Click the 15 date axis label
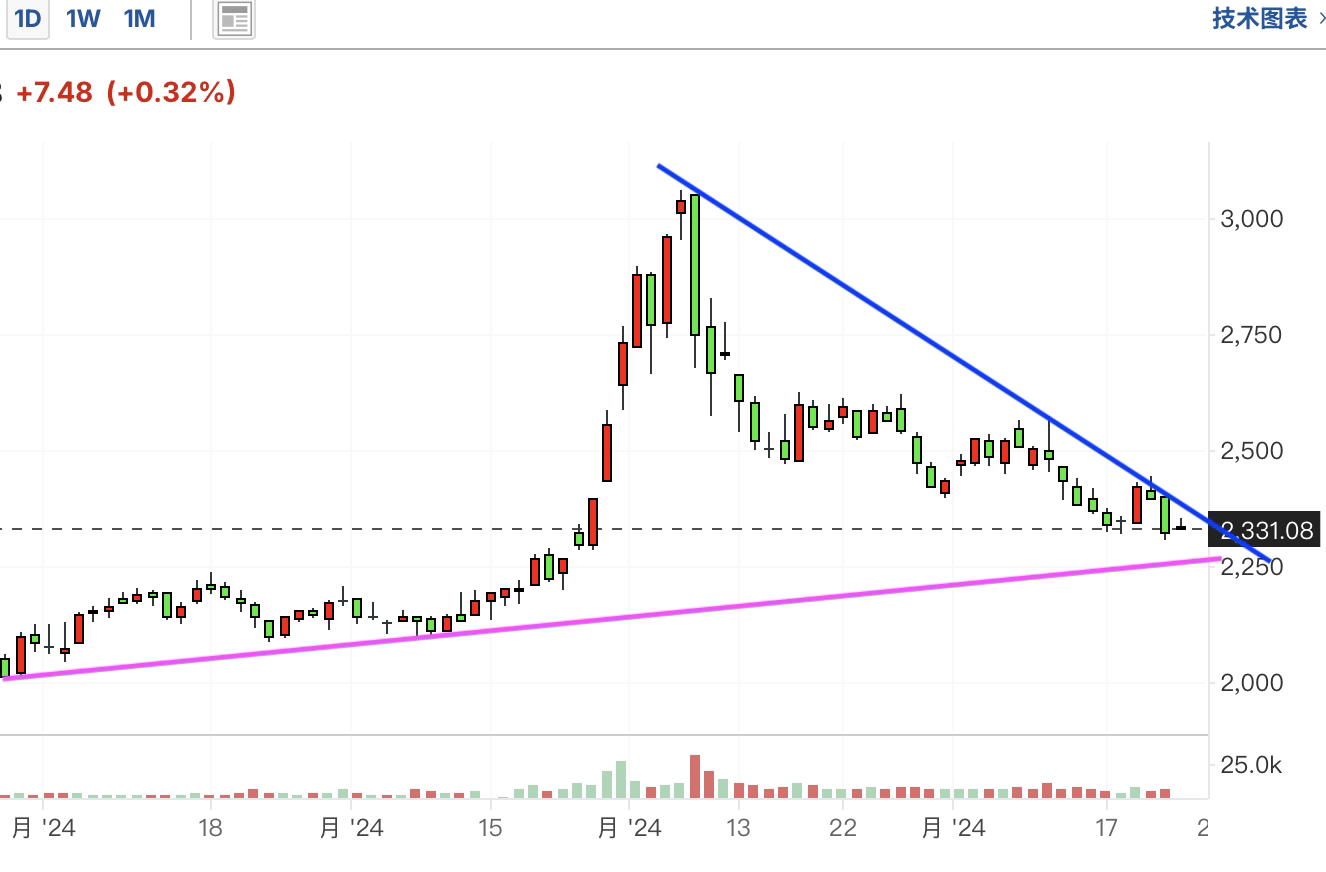 (489, 828)
